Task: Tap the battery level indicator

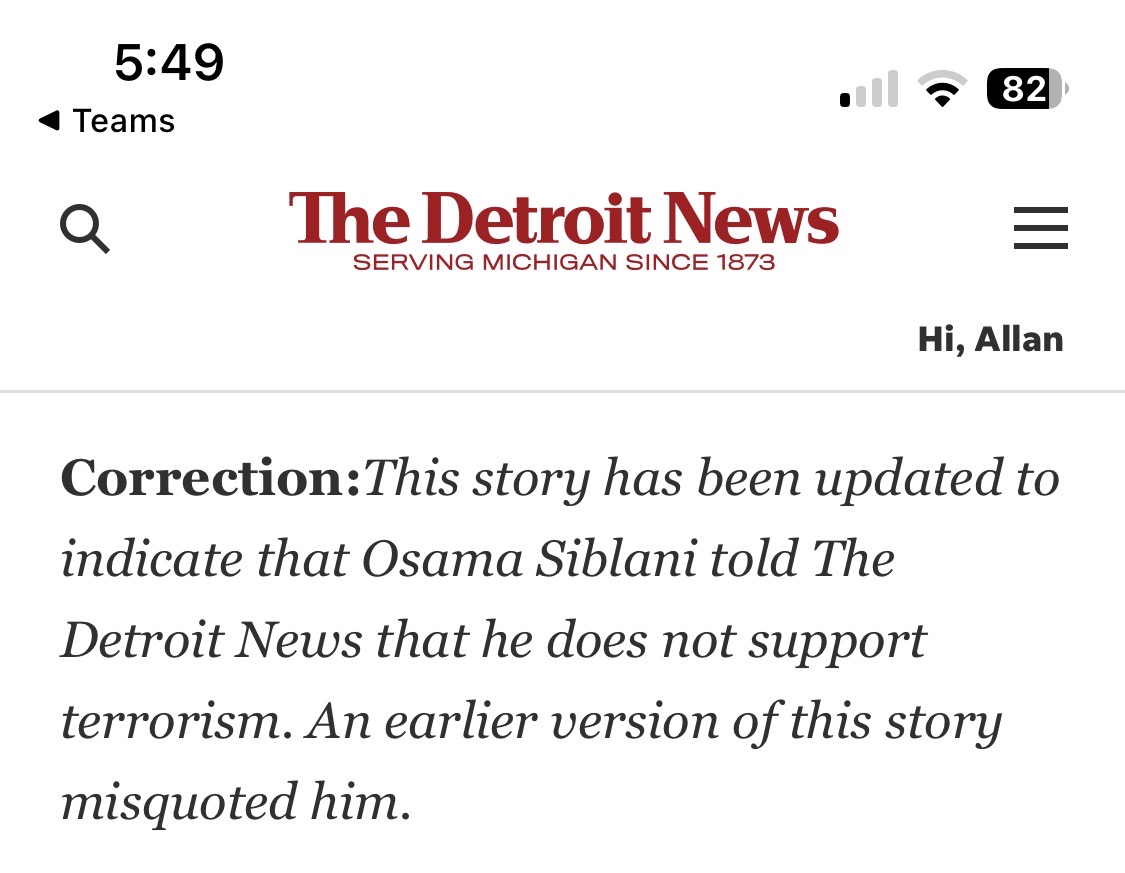Action: click(x=1026, y=90)
